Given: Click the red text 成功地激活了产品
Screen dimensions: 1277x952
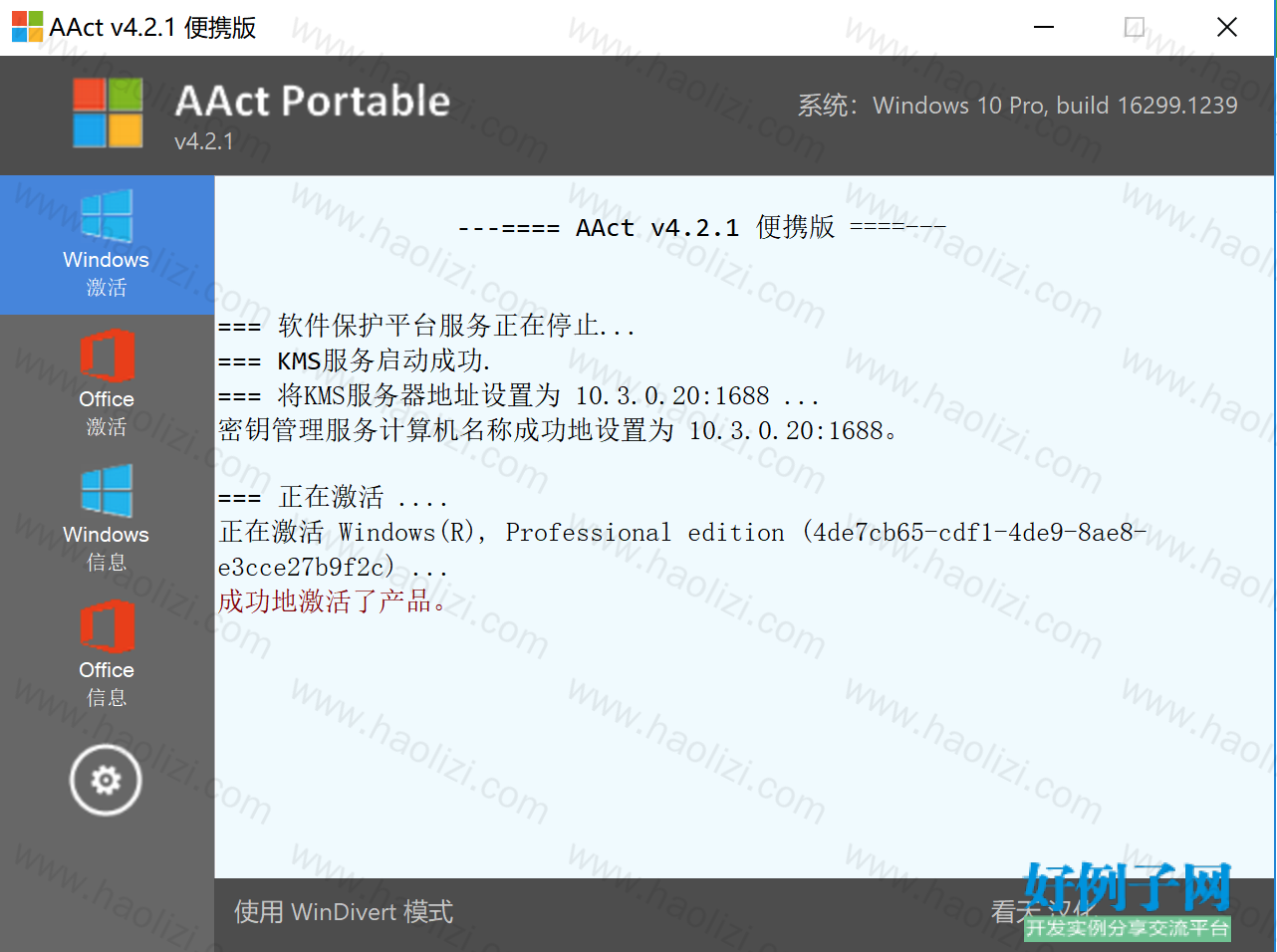Looking at the screenshot, I should pyautogui.click(x=333, y=601).
